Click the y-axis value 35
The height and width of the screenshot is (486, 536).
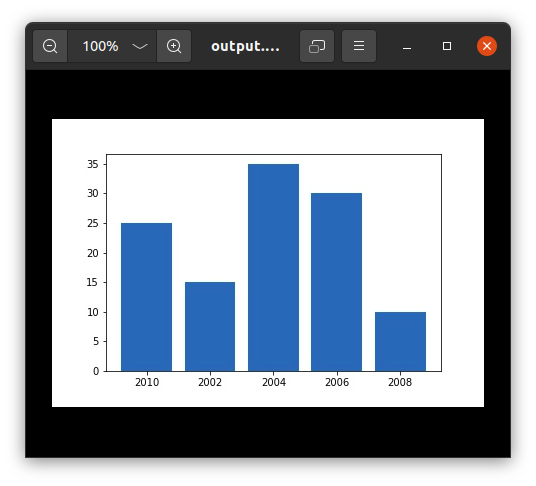[x=93, y=164]
